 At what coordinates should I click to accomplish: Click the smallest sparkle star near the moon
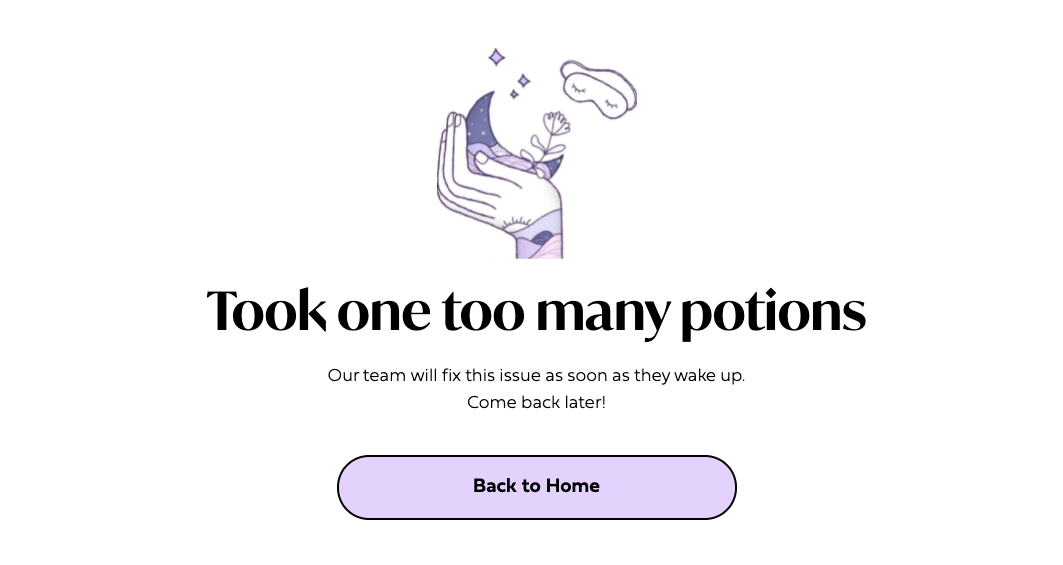click(514, 94)
